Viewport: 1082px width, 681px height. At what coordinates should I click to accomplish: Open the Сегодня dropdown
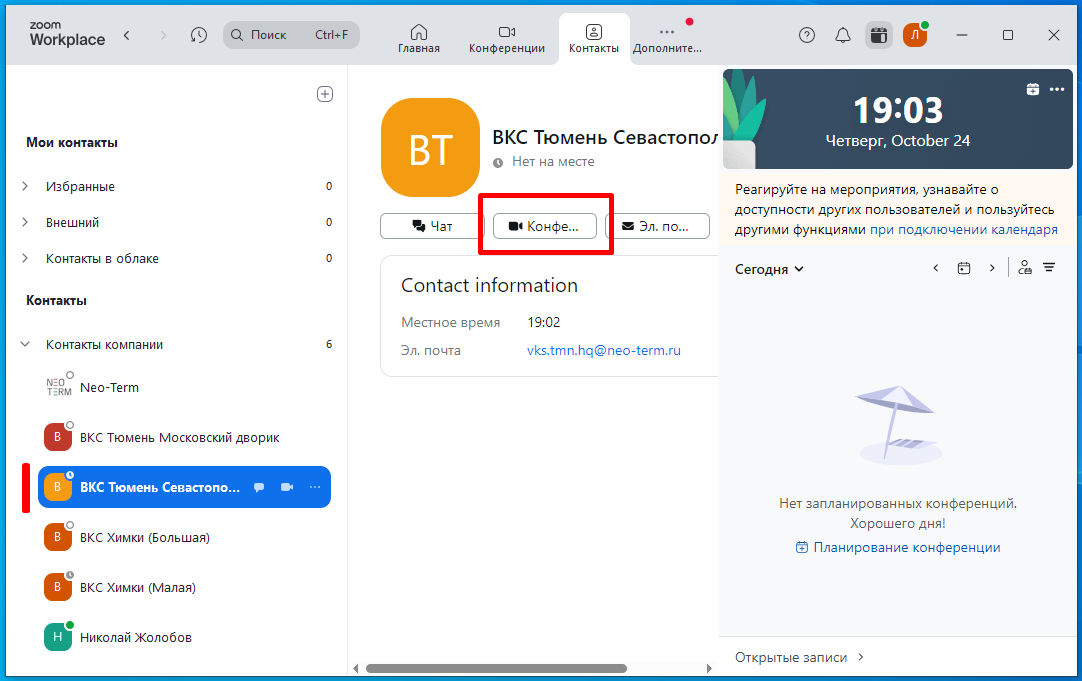pyautogui.click(x=769, y=269)
